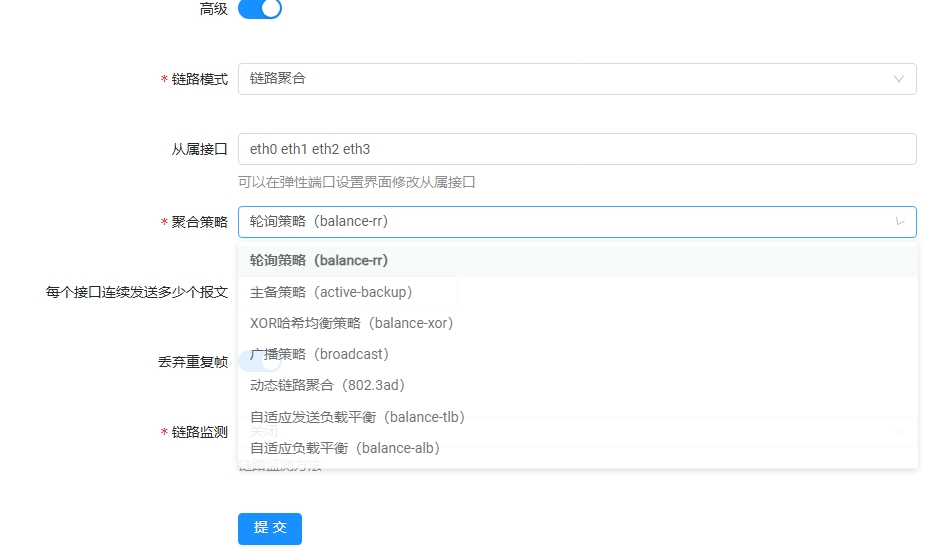This screenshot has height=548, width=933.
Task: Collapse 聚合策略 list using its arrow icon
Action: tap(899, 222)
